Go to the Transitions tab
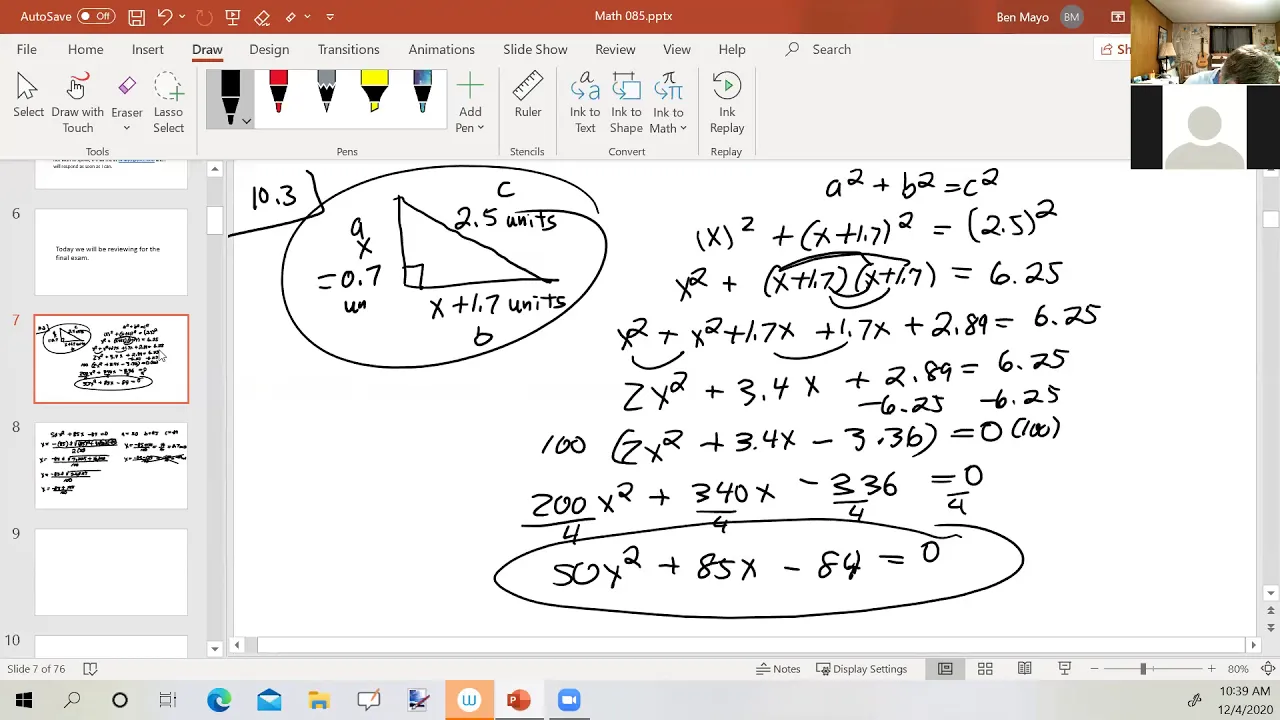This screenshot has height=720, width=1280. [348, 49]
